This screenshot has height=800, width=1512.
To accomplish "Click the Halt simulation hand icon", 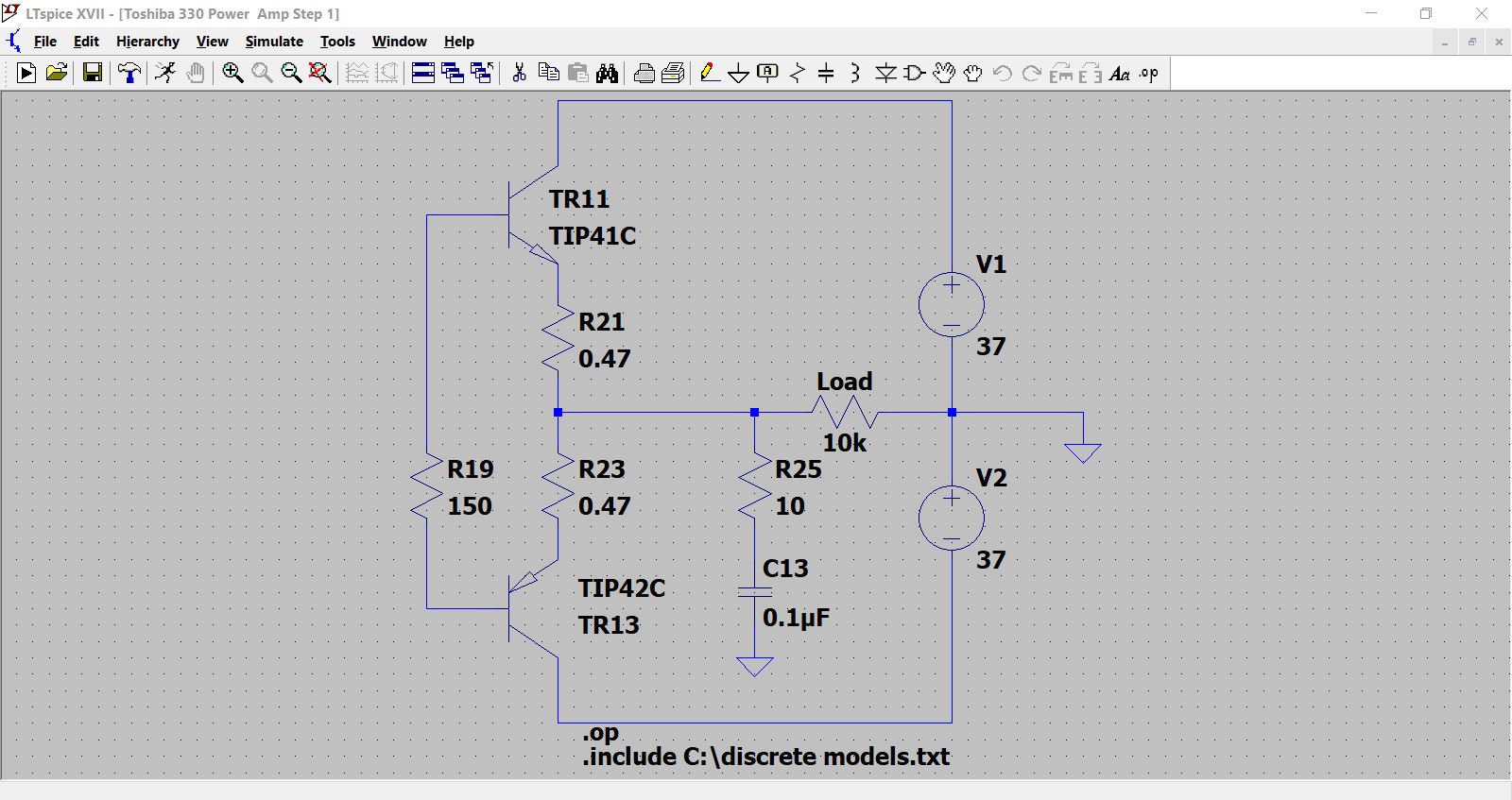I will click(196, 73).
